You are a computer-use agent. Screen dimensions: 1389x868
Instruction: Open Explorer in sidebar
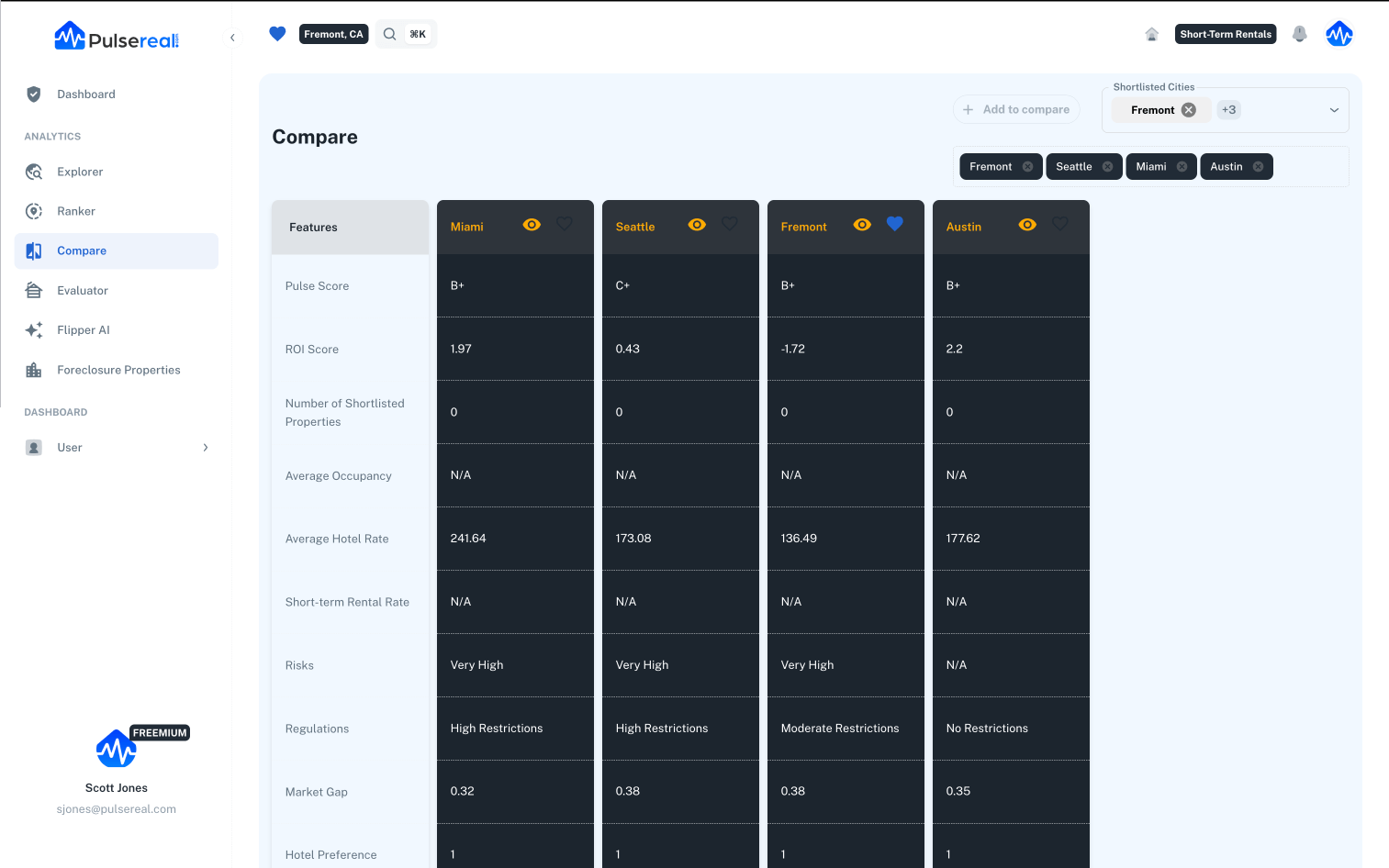click(x=117, y=172)
